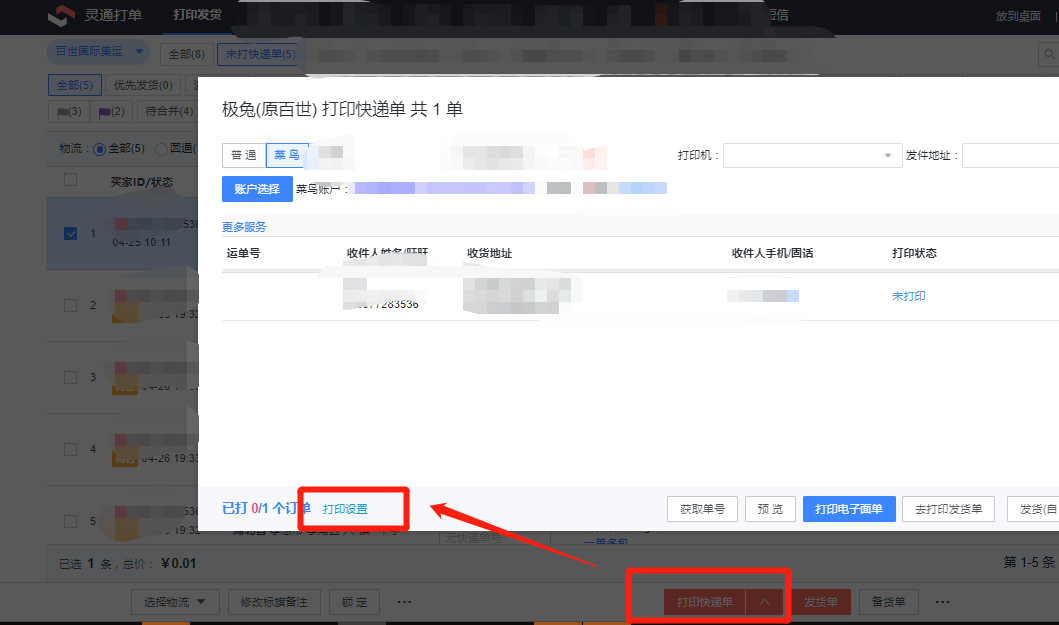Click the 发货单 button
The image size is (1059, 625).
pyautogui.click(x=821, y=602)
